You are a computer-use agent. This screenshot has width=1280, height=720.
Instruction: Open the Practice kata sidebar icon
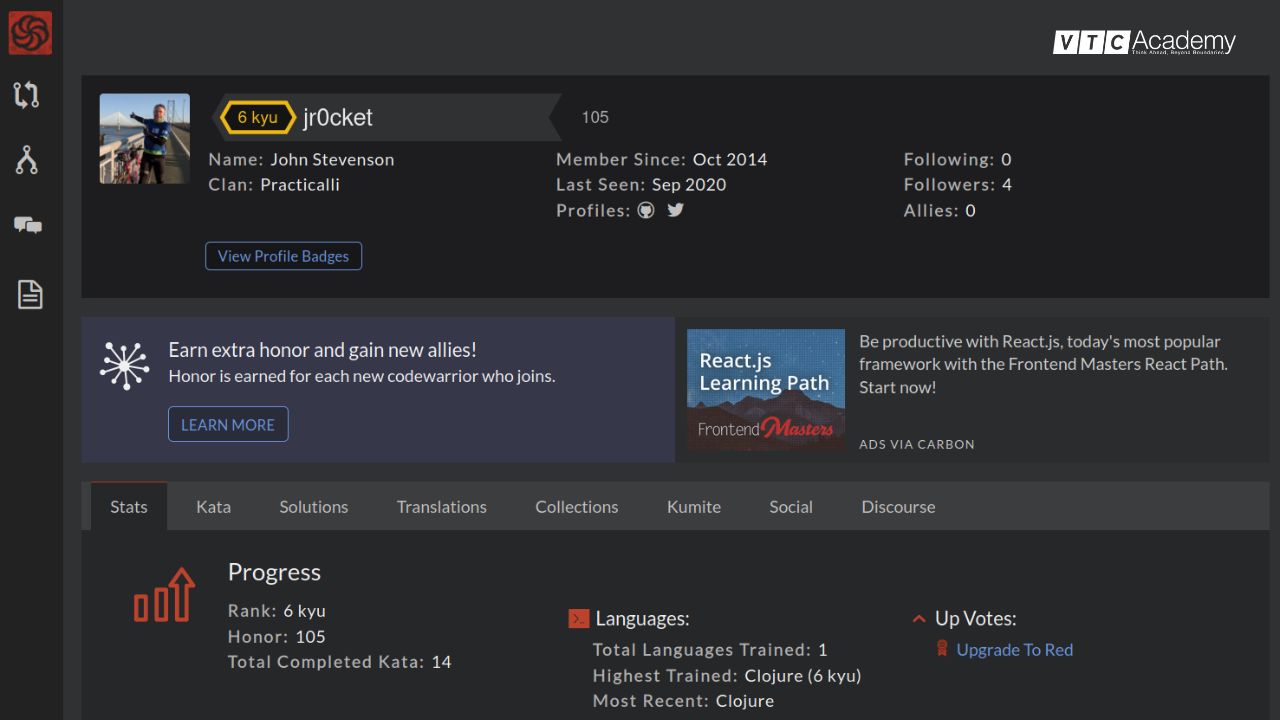27,95
